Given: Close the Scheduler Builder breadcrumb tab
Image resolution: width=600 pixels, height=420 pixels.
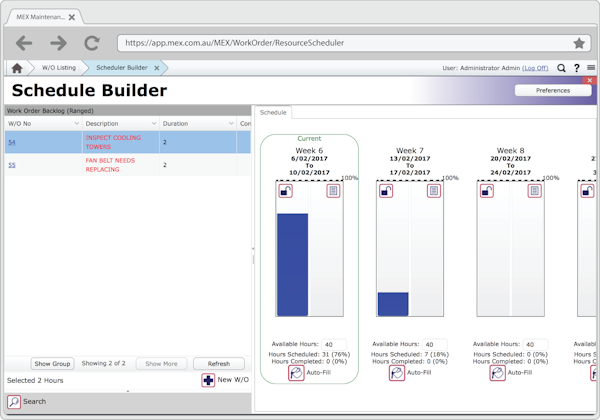Looking at the screenshot, I should (x=157, y=68).
